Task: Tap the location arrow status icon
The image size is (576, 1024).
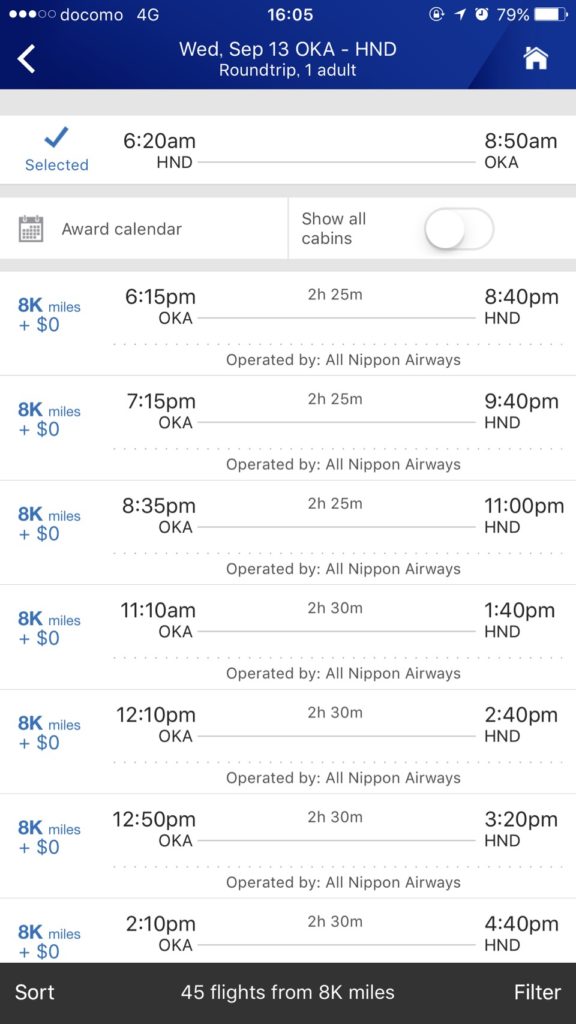Action: 460,14
